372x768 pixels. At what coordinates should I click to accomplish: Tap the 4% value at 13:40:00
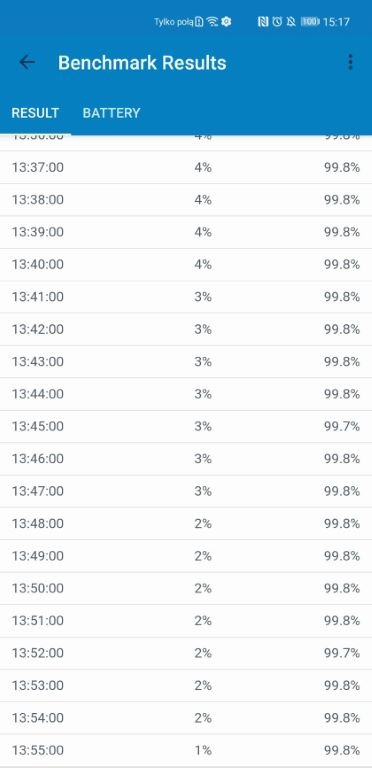pyautogui.click(x=203, y=264)
